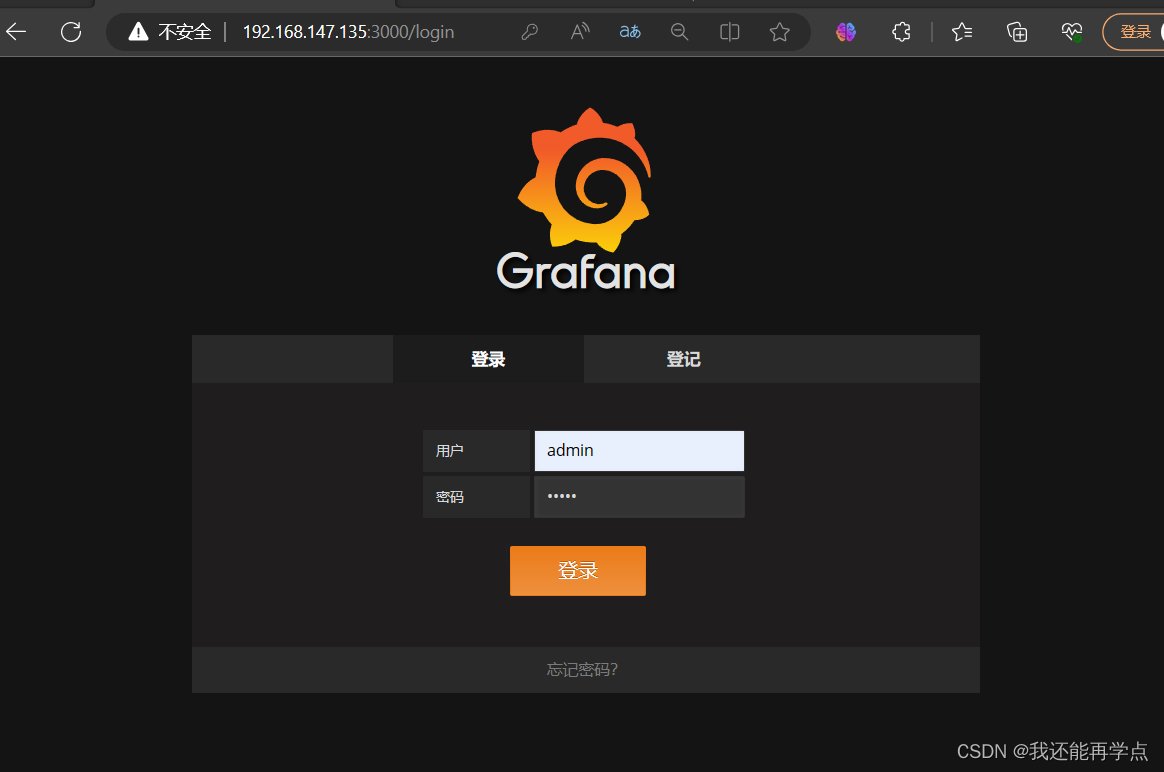The image size is (1164, 772).
Task: Click the address bar URL 192.168.147.135:3000/login
Action: coord(348,32)
